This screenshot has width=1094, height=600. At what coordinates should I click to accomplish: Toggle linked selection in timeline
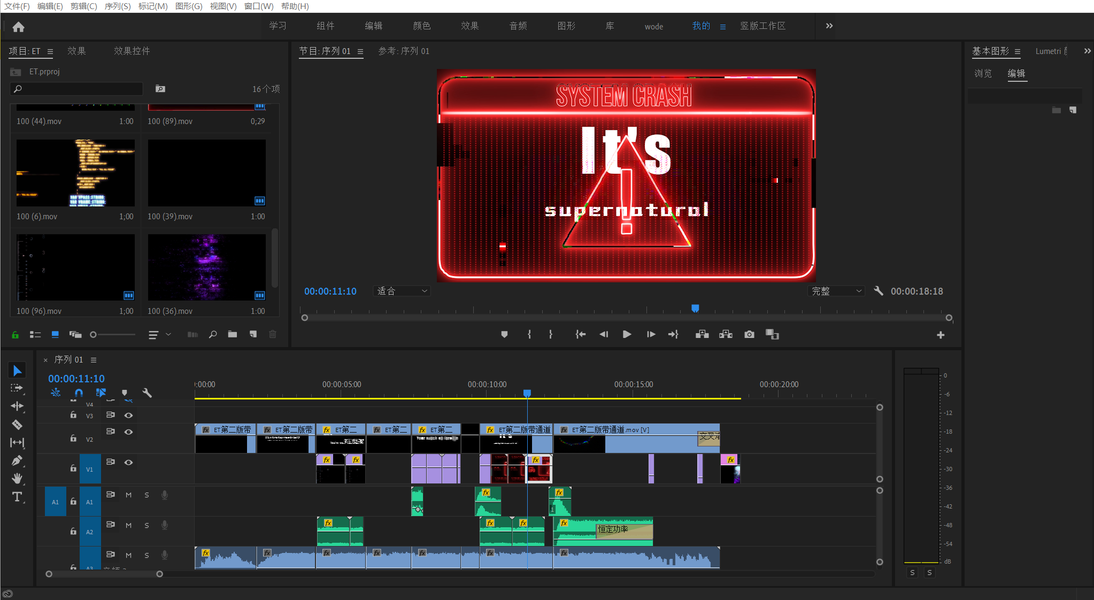(x=101, y=393)
